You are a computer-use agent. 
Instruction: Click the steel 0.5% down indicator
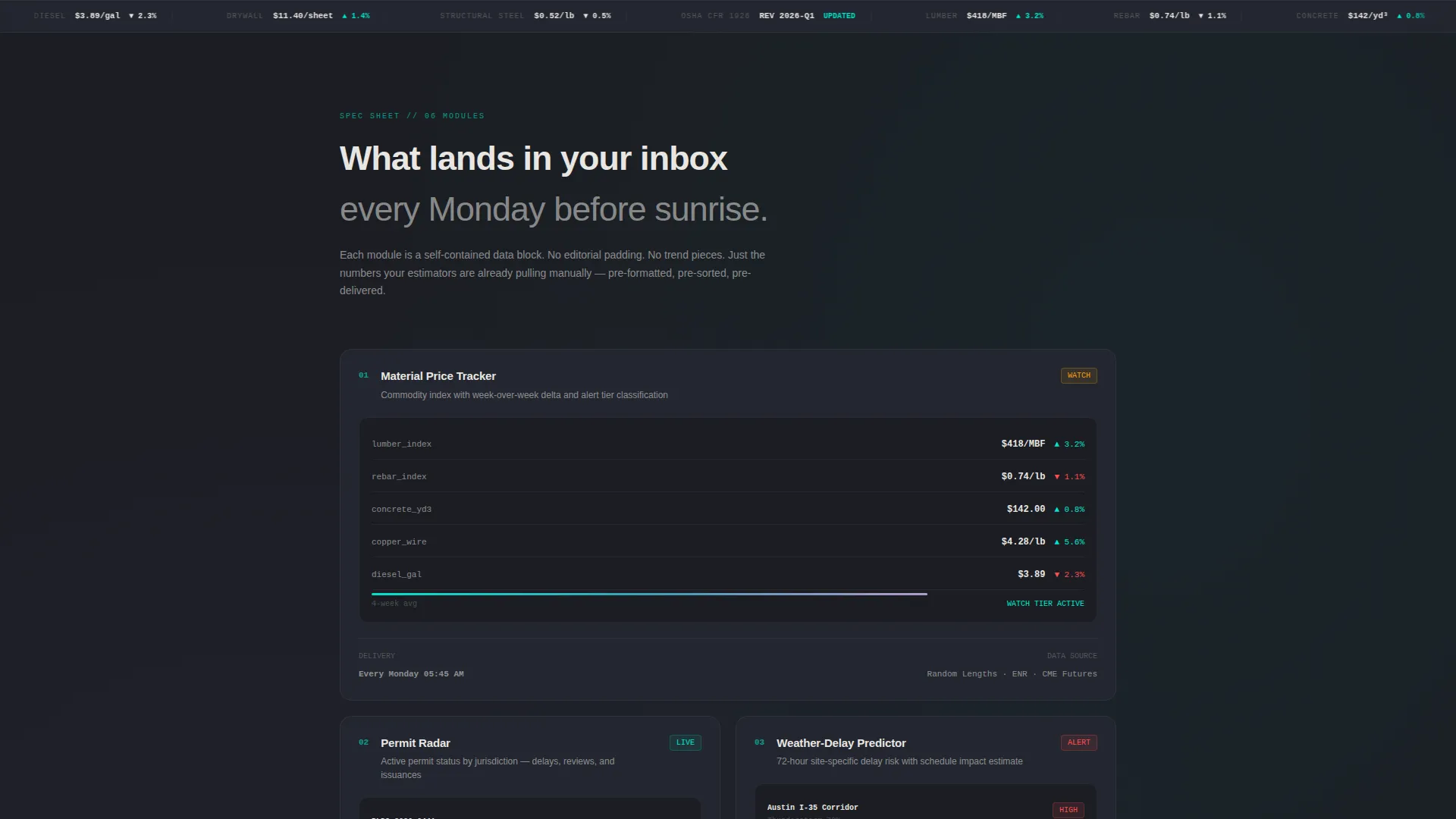click(597, 16)
